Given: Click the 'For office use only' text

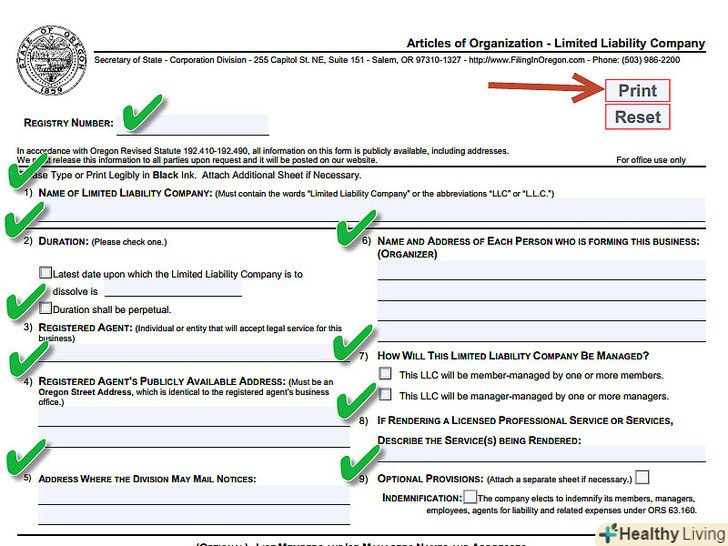Looking at the screenshot, I should tap(651, 160).
